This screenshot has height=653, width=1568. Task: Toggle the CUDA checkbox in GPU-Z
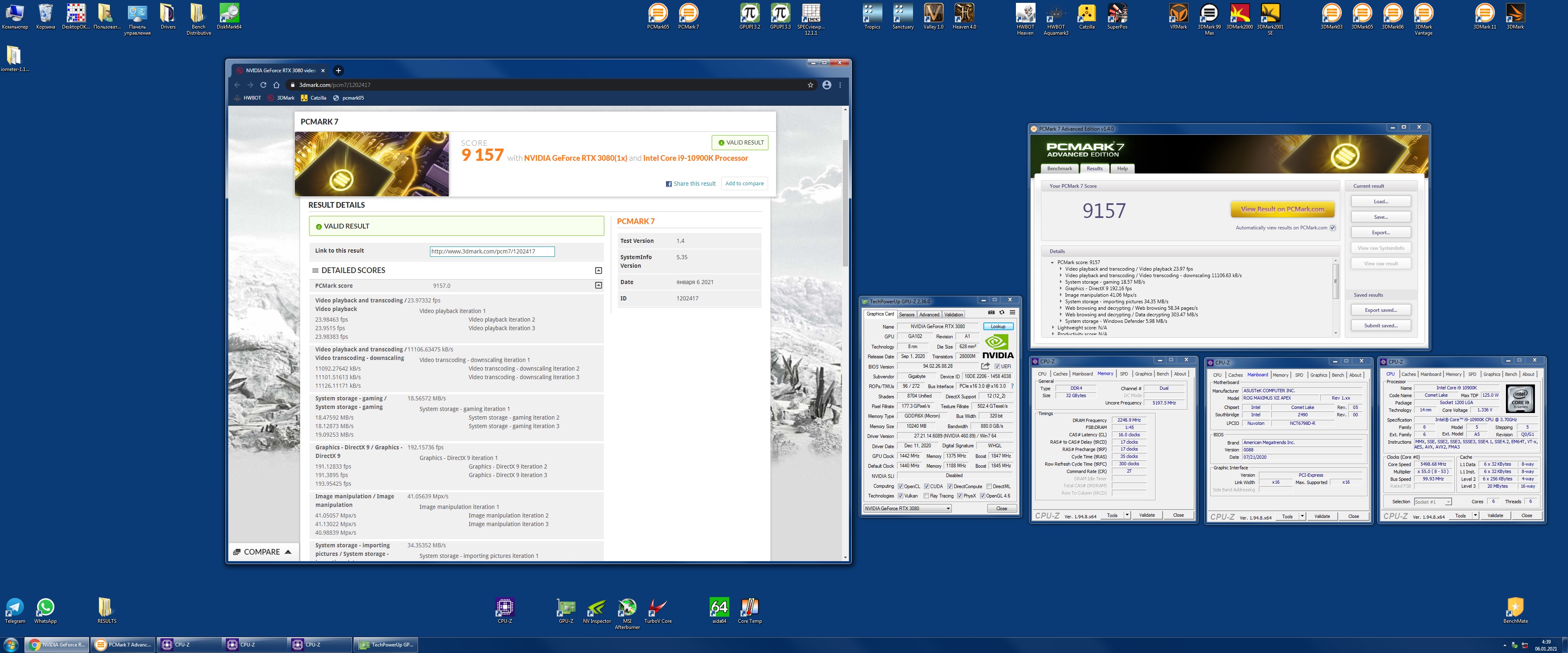pos(927,486)
